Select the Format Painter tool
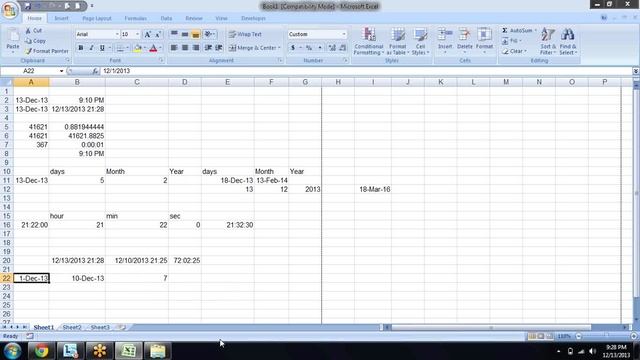This screenshot has height=360, width=640. pyautogui.click(x=47, y=51)
